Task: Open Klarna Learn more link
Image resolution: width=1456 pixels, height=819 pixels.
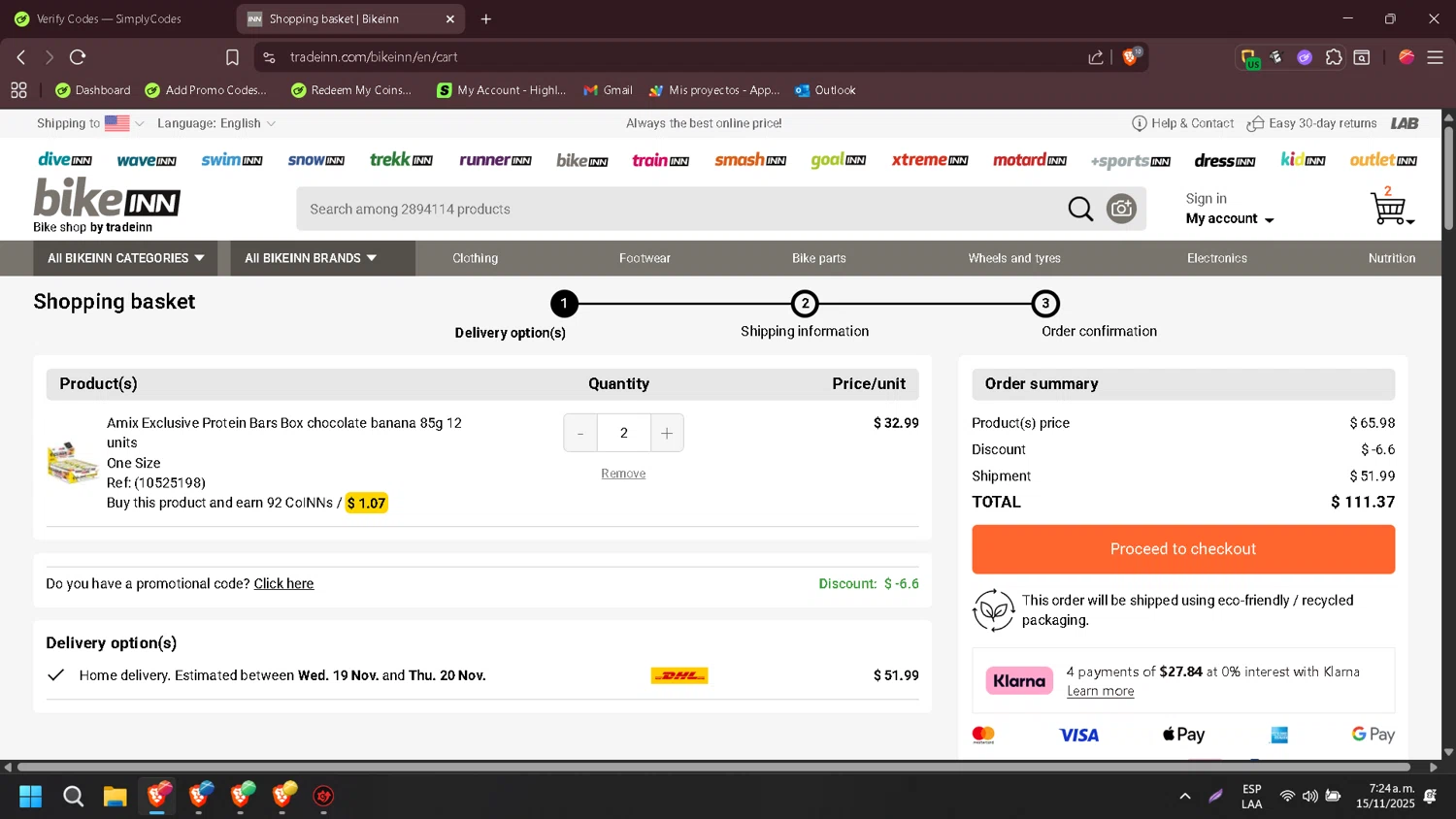Action: pos(1101,691)
